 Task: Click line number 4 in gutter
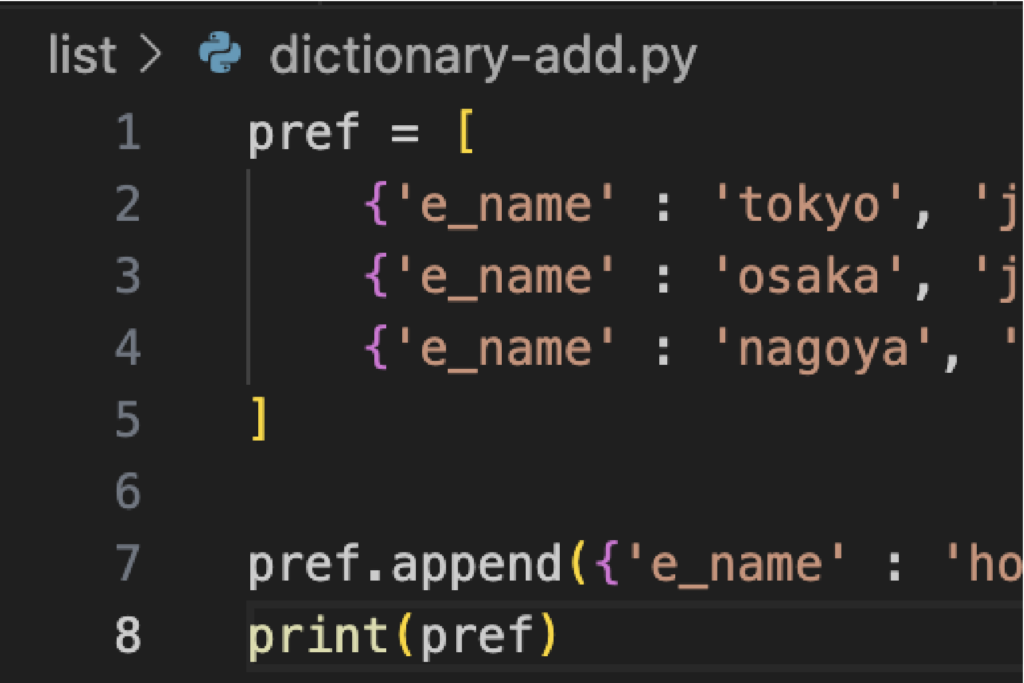128,349
